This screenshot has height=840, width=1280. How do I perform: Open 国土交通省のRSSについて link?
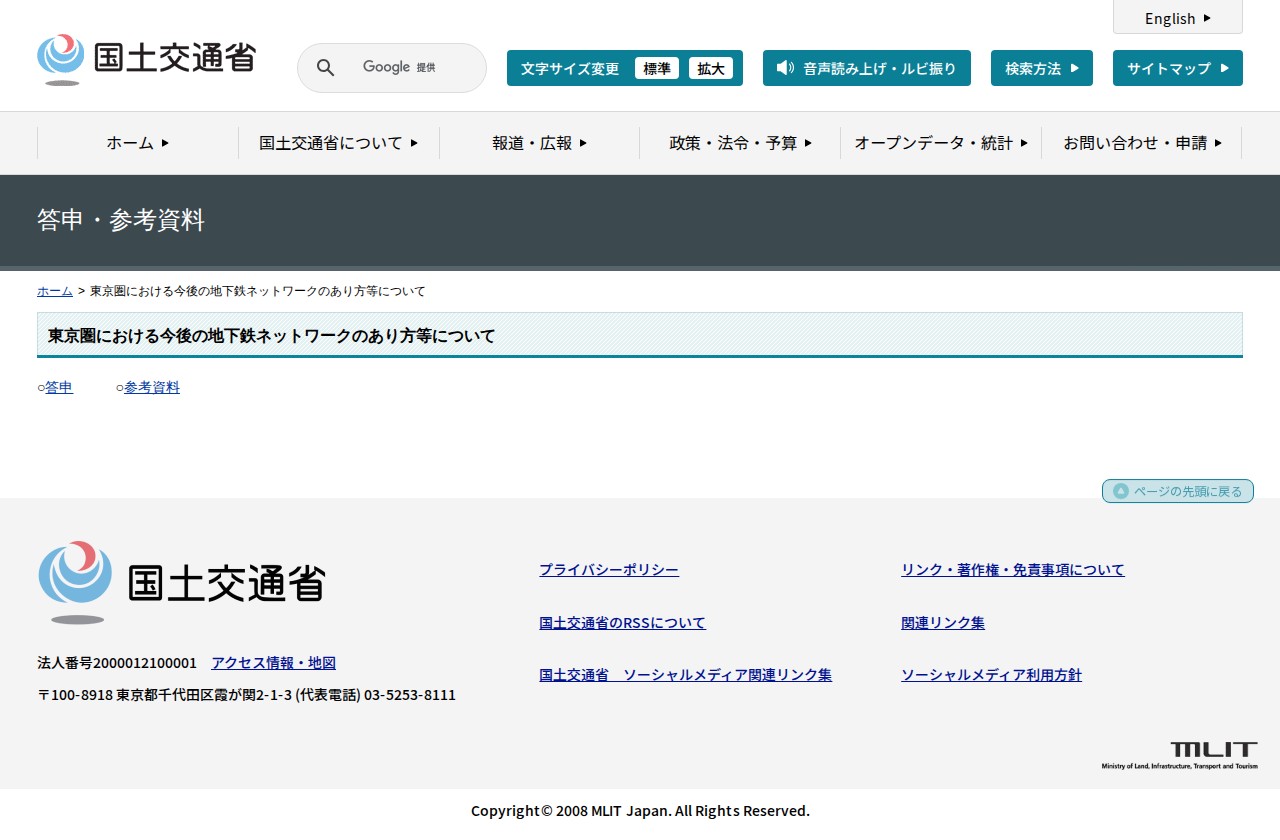pyautogui.click(x=622, y=623)
